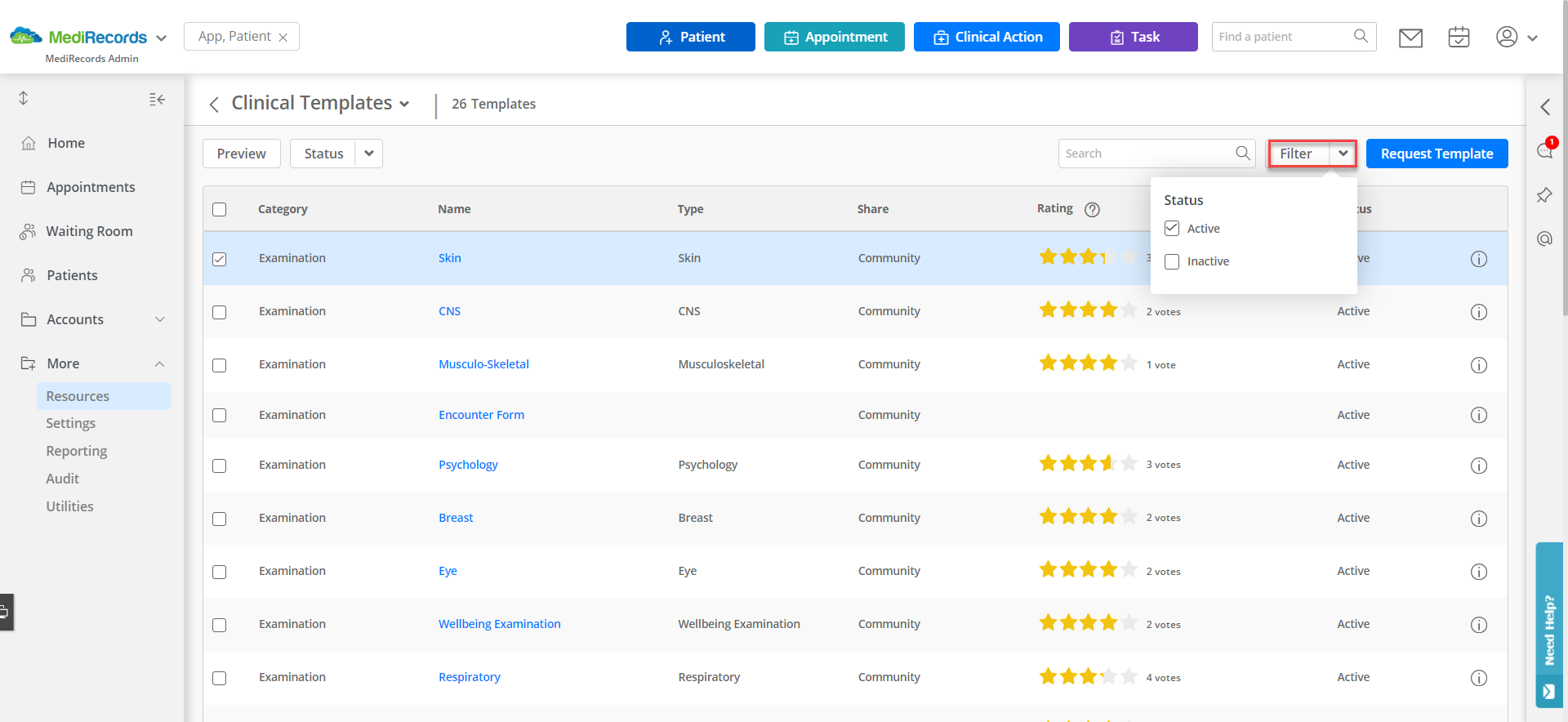The height and width of the screenshot is (722, 1568).
Task: Go back with Clinical Templates back arrow
Action: [x=214, y=105]
